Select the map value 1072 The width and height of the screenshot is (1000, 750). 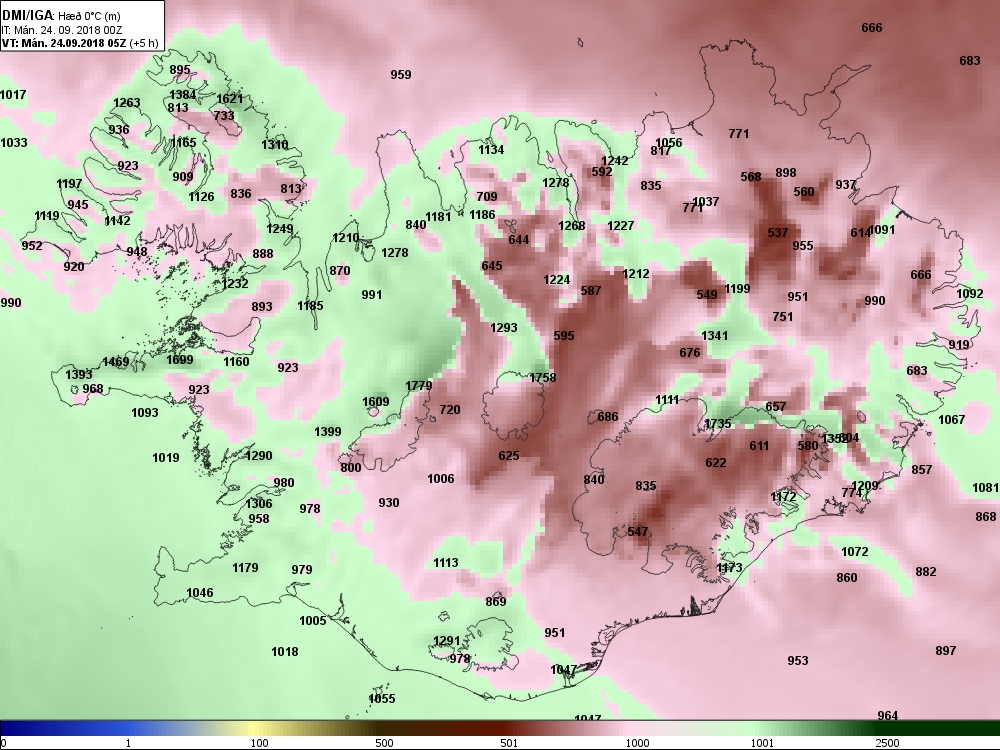(x=855, y=552)
